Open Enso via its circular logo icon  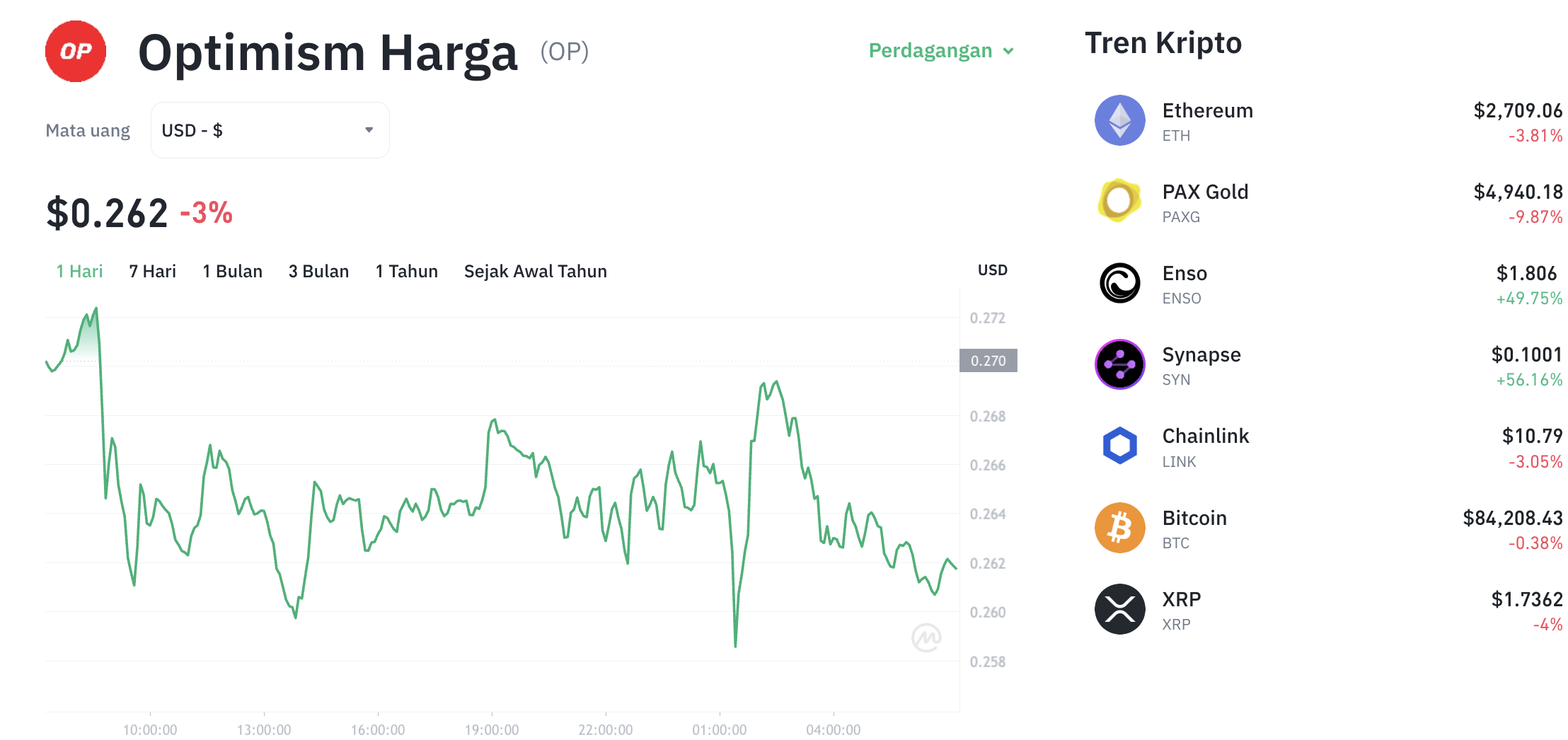1120,283
